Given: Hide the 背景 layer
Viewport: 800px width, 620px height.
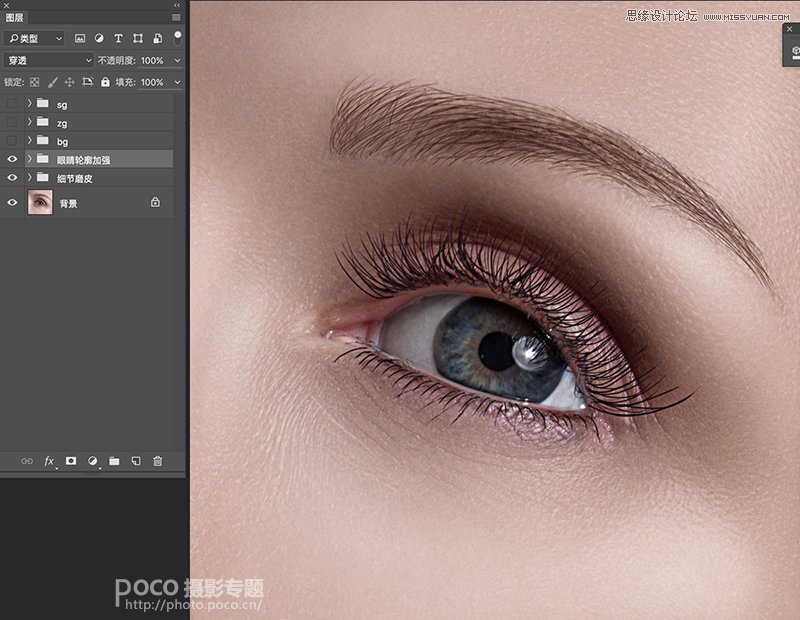Looking at the screenshot, I should click(12, 203).
